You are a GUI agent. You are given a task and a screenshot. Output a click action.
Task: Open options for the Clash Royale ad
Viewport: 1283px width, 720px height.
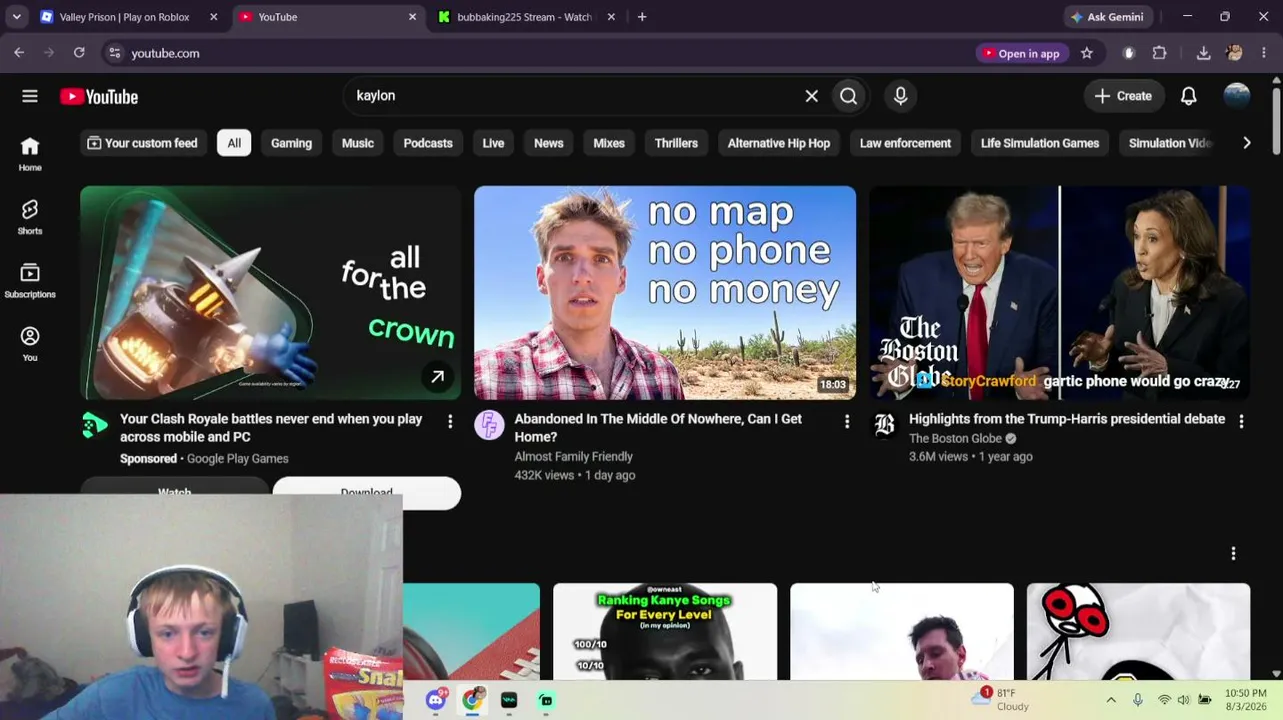(450, 422)
